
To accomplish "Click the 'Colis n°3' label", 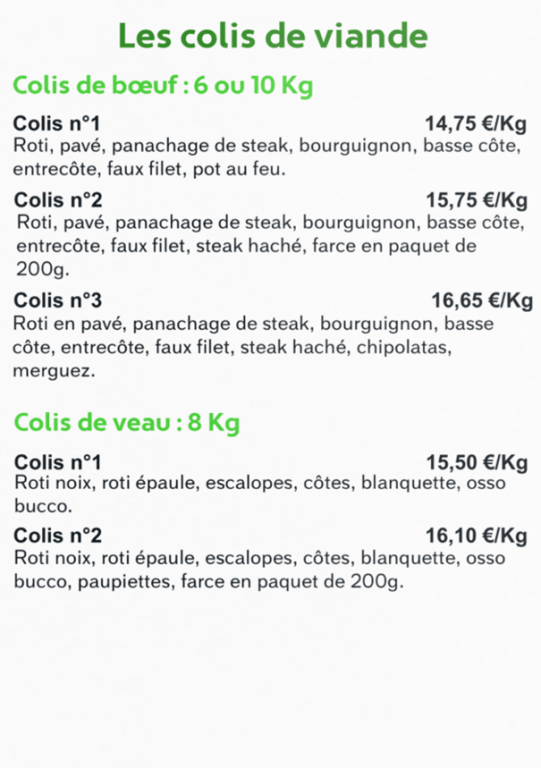I will [58, 300].
